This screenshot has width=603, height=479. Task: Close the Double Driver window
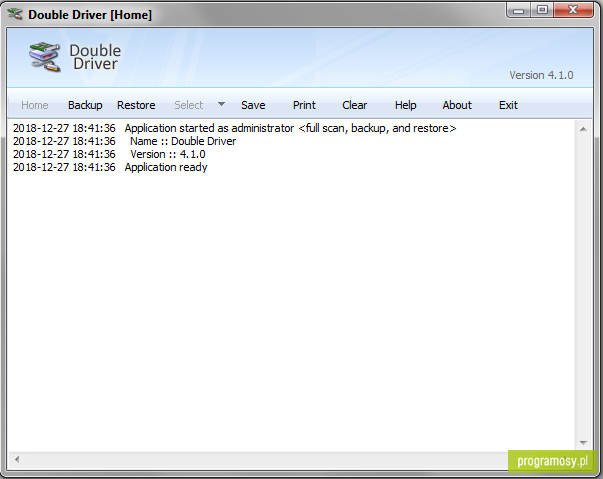point(573,10)
